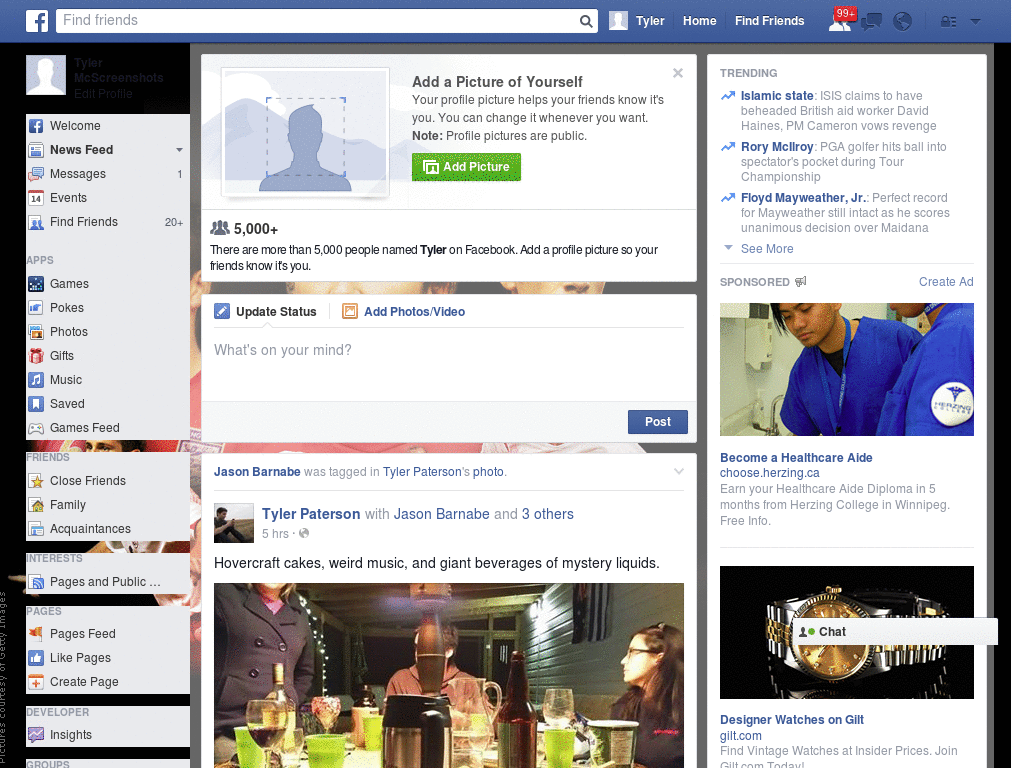Click the Find Friends sidebar icon
Viewport: 1024px width, 768px height.
coord(36,222)
